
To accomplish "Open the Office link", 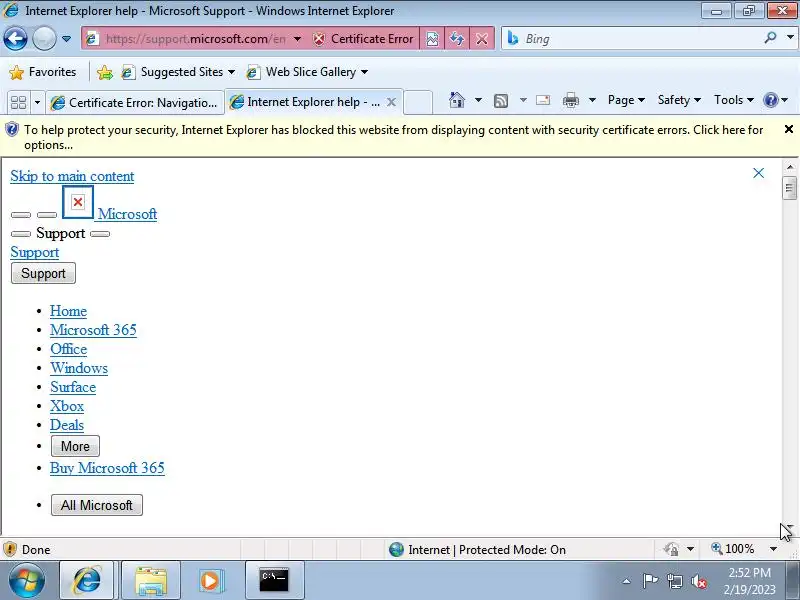I will click(68, 349).
